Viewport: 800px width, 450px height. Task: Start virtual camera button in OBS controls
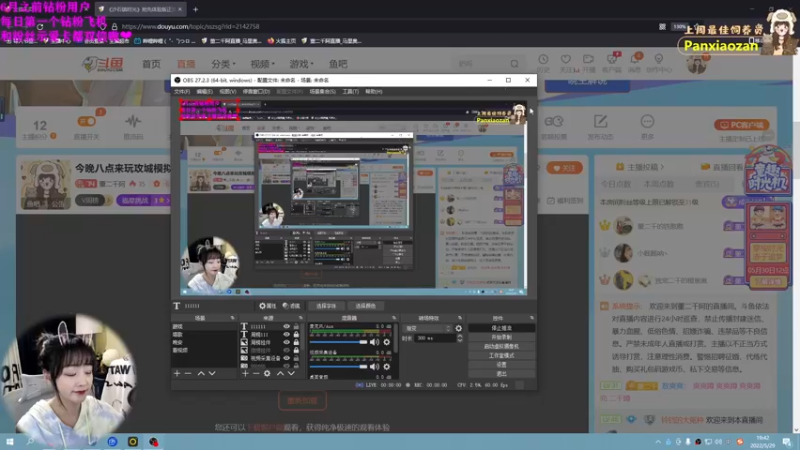click(x=502, y=346)
